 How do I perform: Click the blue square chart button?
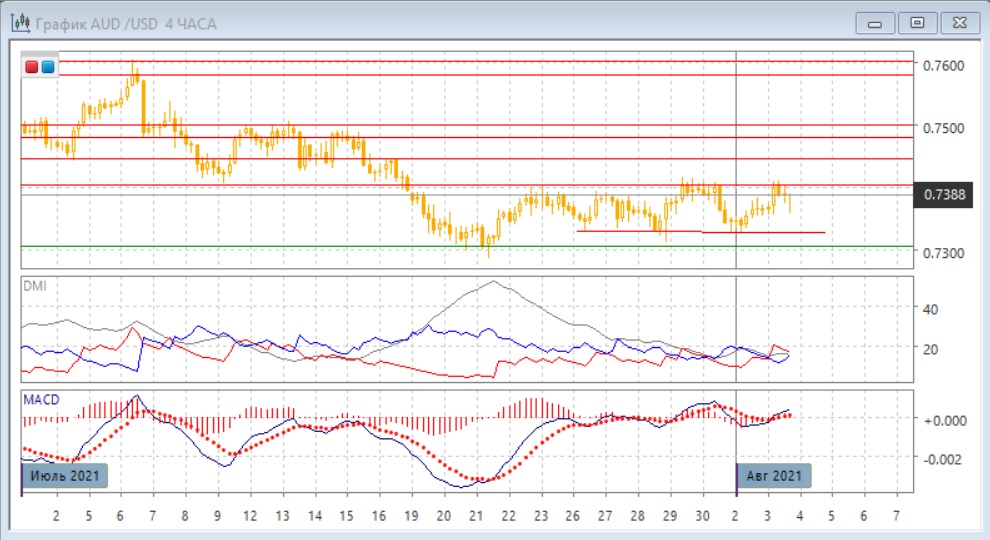tap(47, 67)
